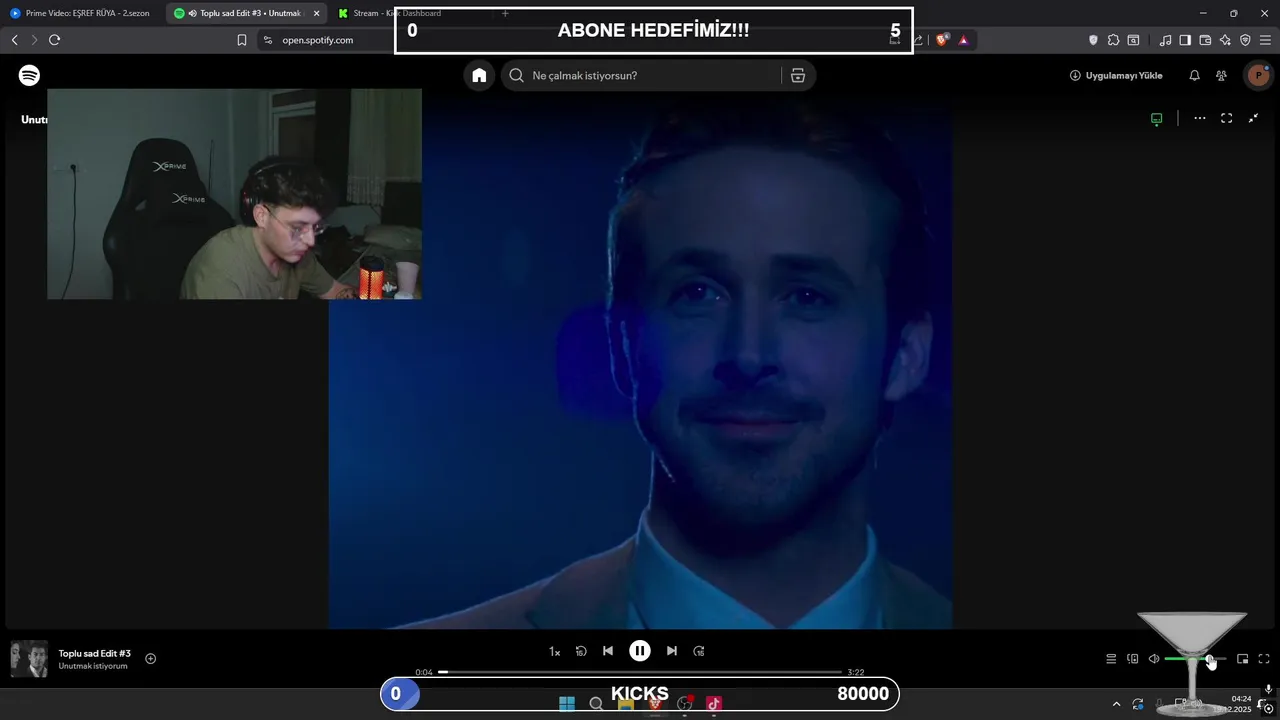Focus the 'Ne çalmak istiyorsun?' search field
Viewport: 1280px width, 720px height.
tap(640, 75)
